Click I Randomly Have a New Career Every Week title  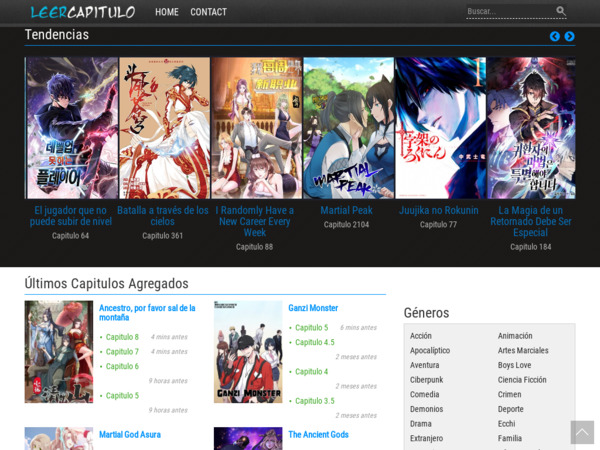[254, 221]
